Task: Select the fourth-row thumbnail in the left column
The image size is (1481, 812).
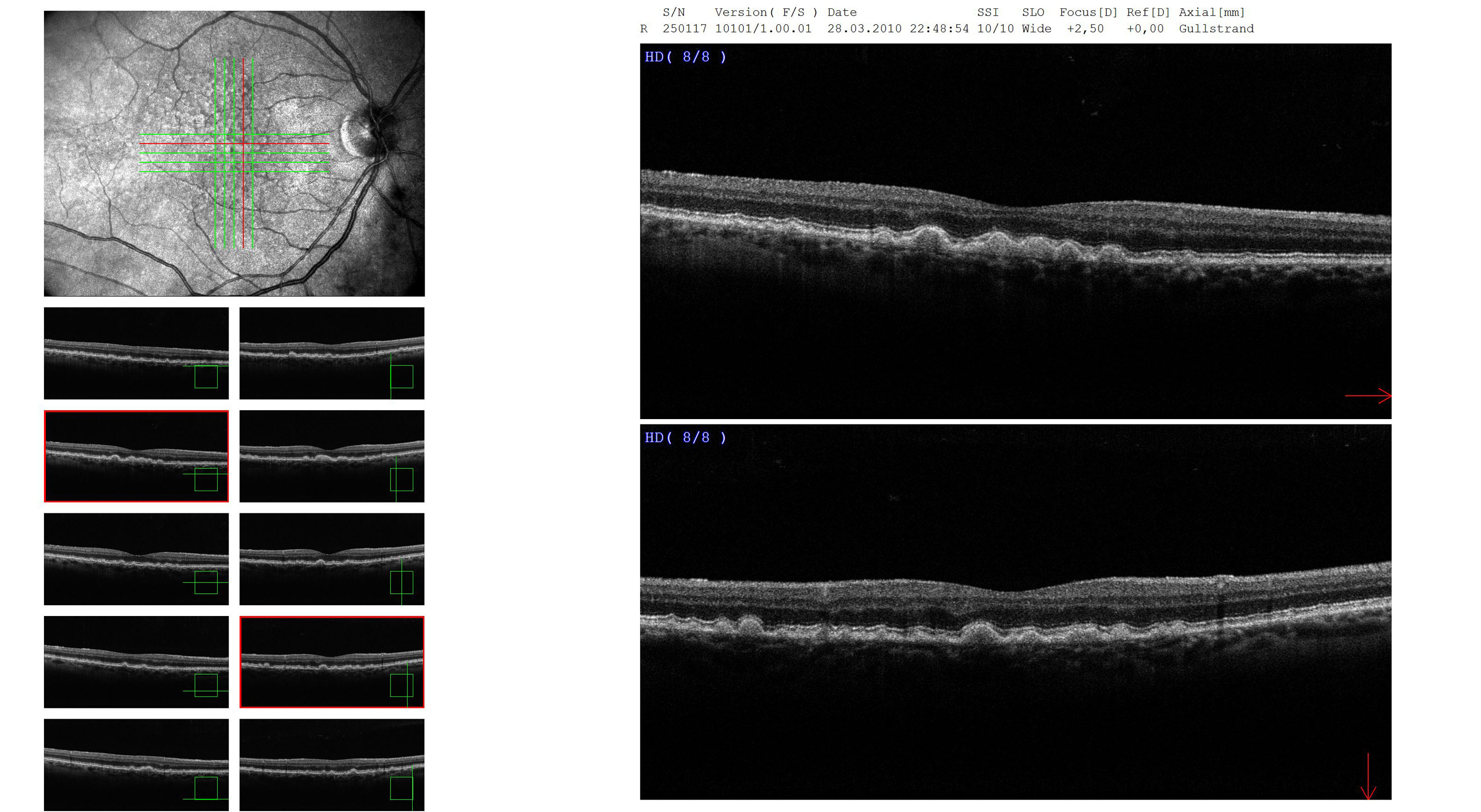Action: pos(136,662)
